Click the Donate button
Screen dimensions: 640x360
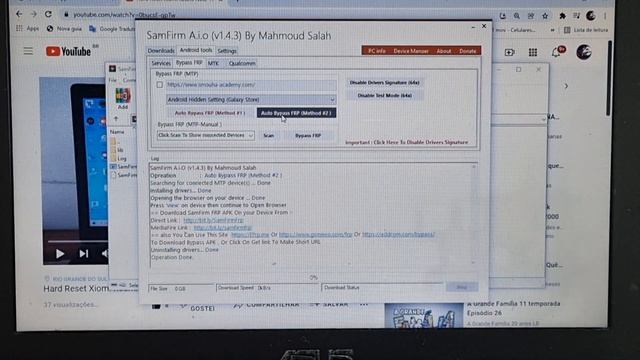click(468, 51)
